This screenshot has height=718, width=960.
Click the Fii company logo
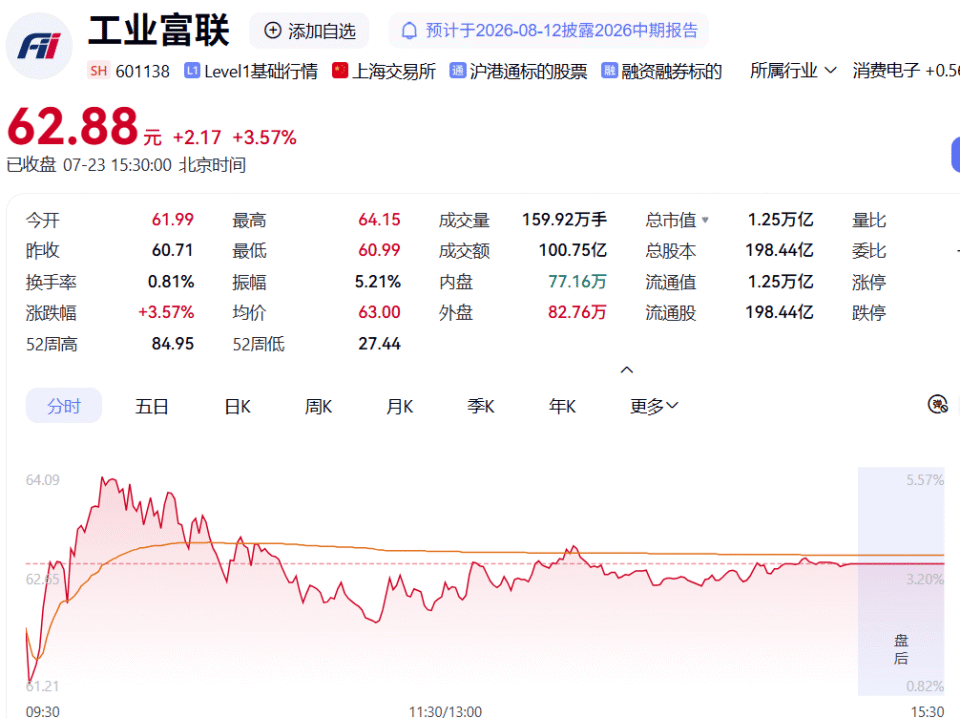click(x=39, y=46)
